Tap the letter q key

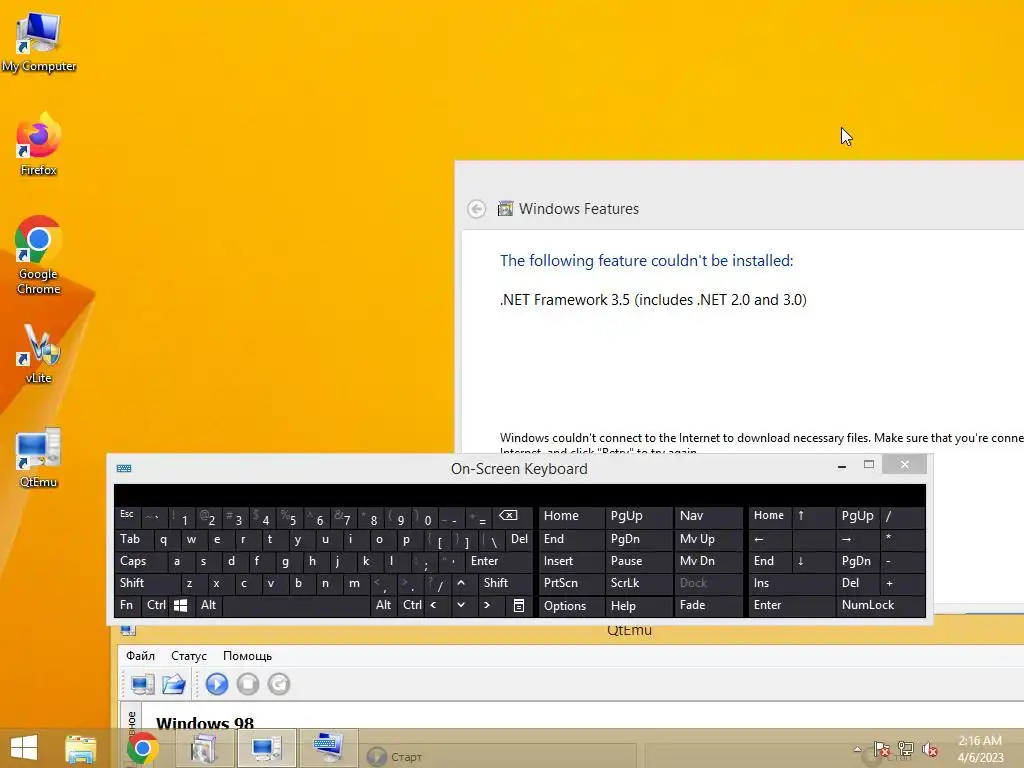(x=164, y=539)
